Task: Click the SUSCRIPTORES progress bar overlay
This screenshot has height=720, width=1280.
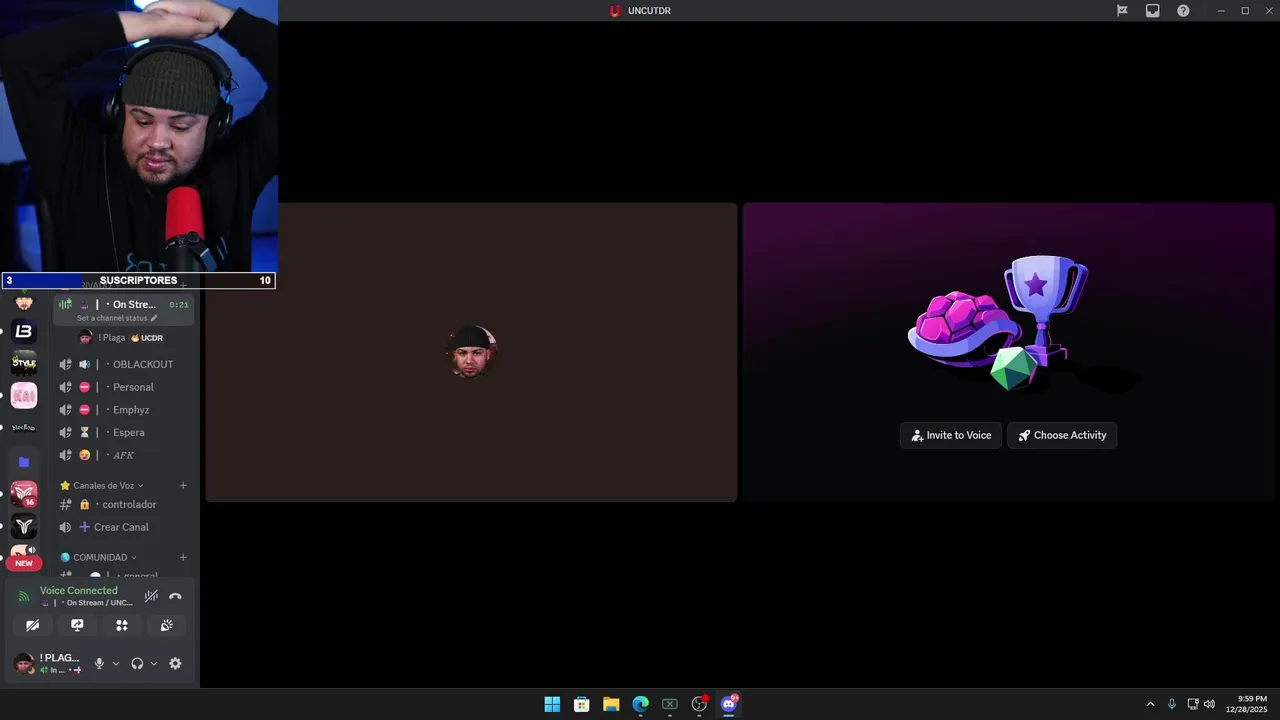Action: [x=138, y=281]
